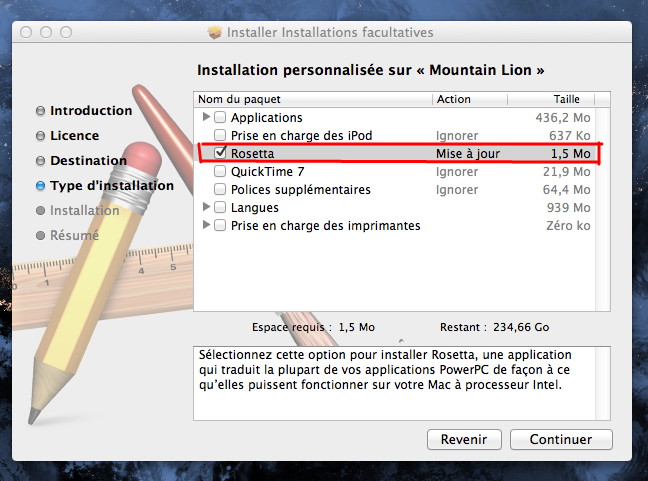Enable Prise en charge des iPod checkbox
This screenshot has width=648, height=481.
[220, 135]
